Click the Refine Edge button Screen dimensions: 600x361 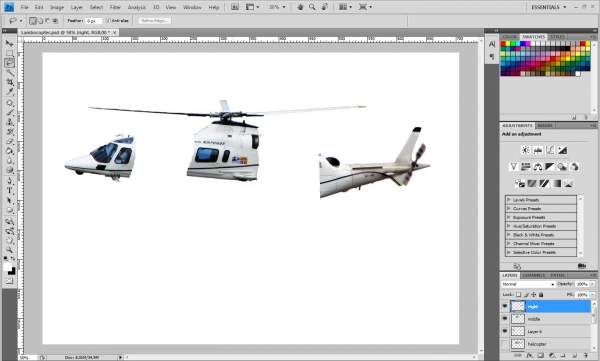154,21
